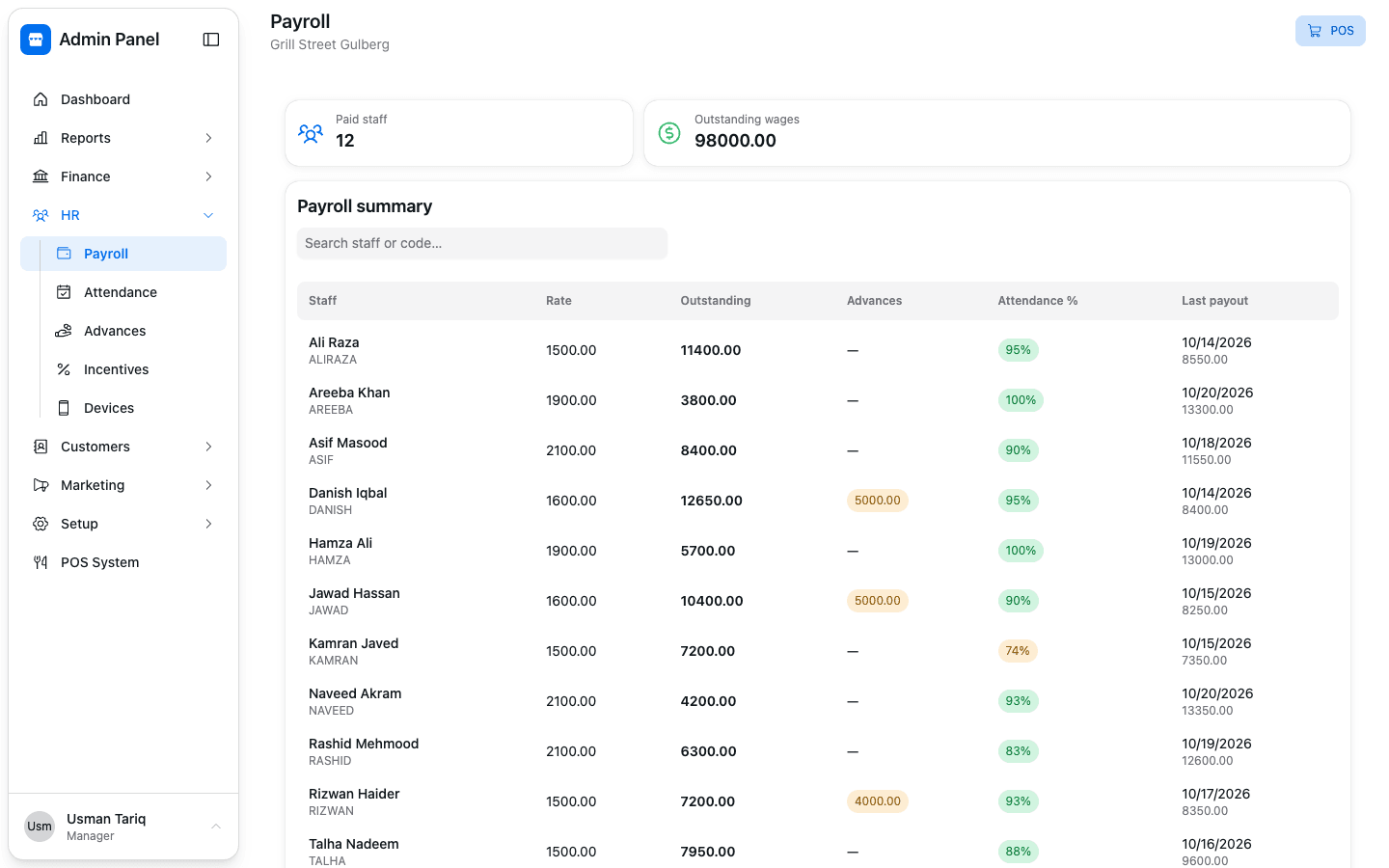The width and height of the screenshot is (1389, 868).
Task: Click Kamran Javed's 74% attendance badge
Action: click(x=1018, y=651)
